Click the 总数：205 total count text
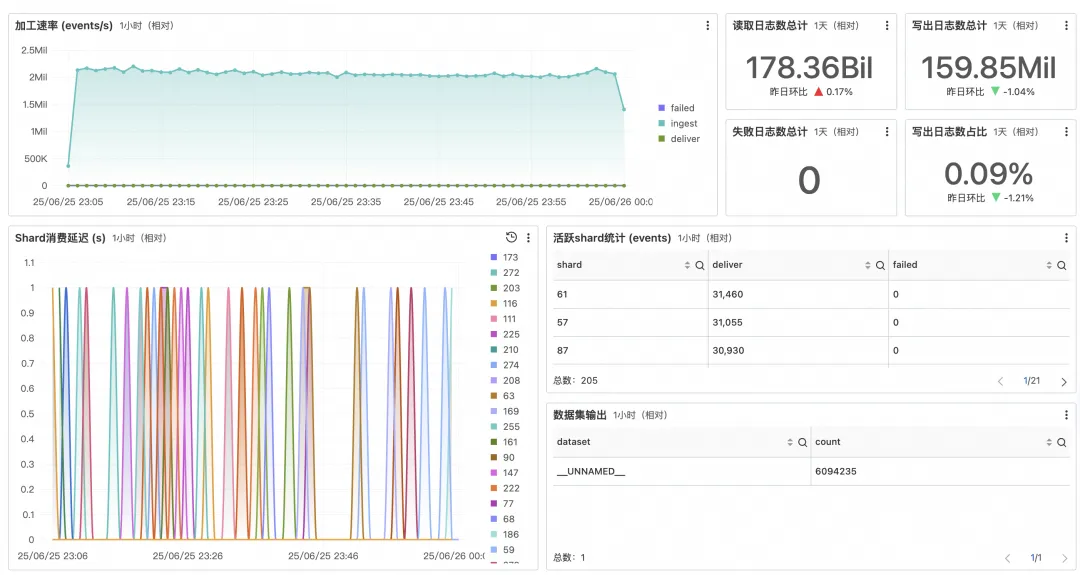The height and width of the screenshot is (575, 1080). tap(576, 381)
